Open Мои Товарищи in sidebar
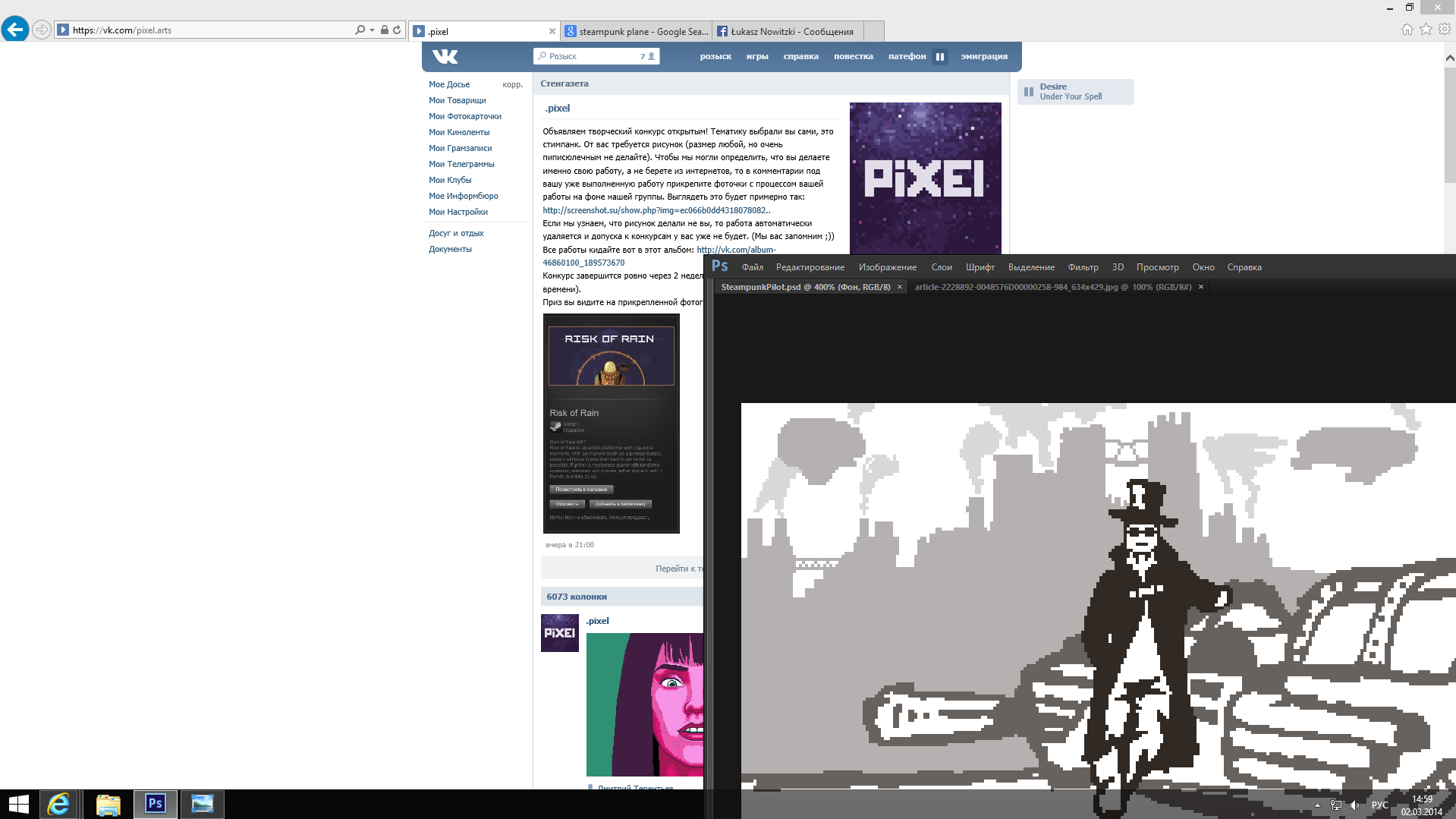 458,100
